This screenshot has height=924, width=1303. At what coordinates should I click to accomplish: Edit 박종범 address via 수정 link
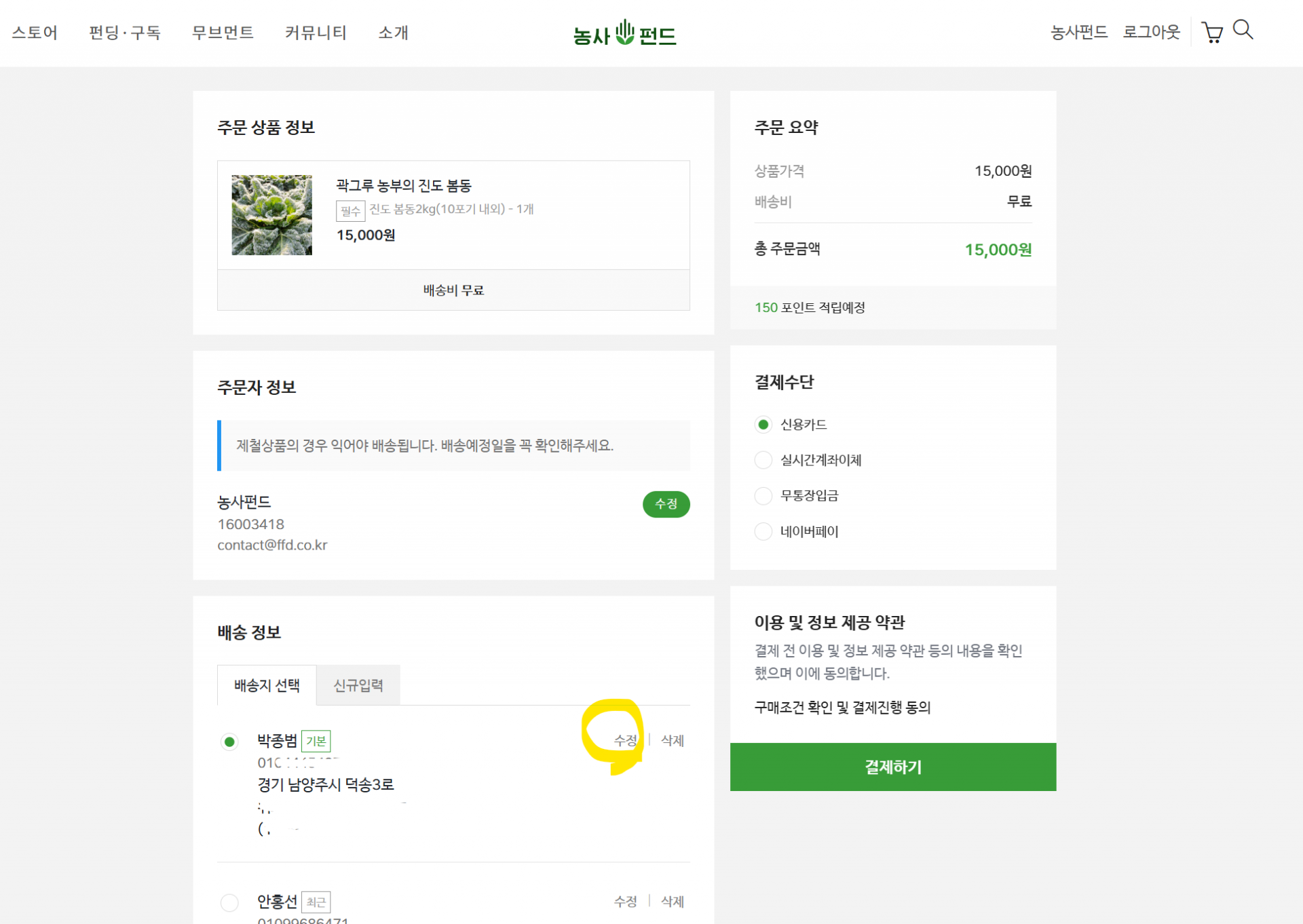click(625, 740)
